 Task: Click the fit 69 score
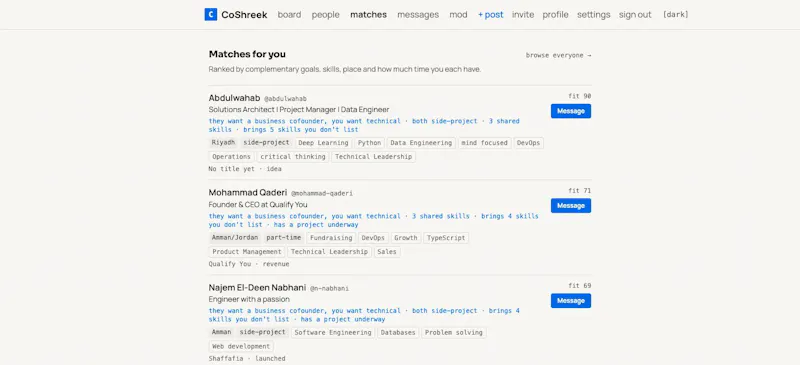[x=580, y=286]
